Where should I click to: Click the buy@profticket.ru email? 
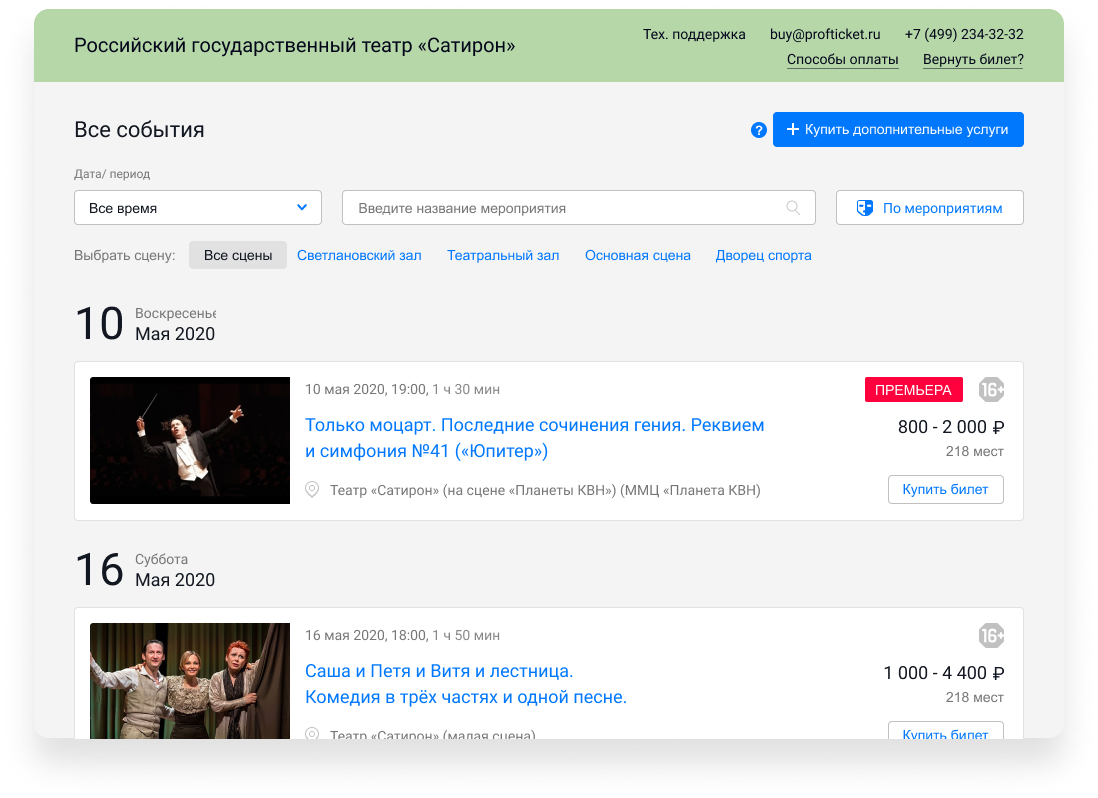point(825,34)
